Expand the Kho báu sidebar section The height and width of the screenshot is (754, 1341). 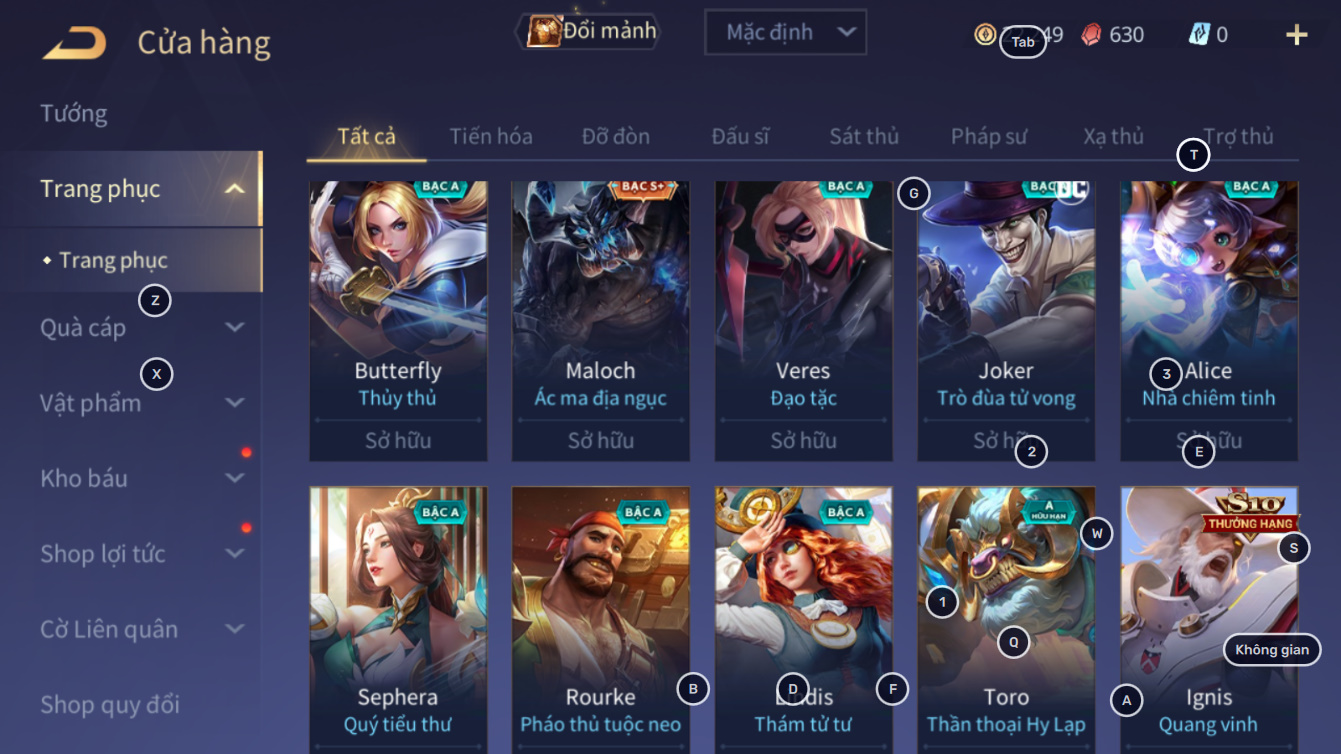[234, 478]
